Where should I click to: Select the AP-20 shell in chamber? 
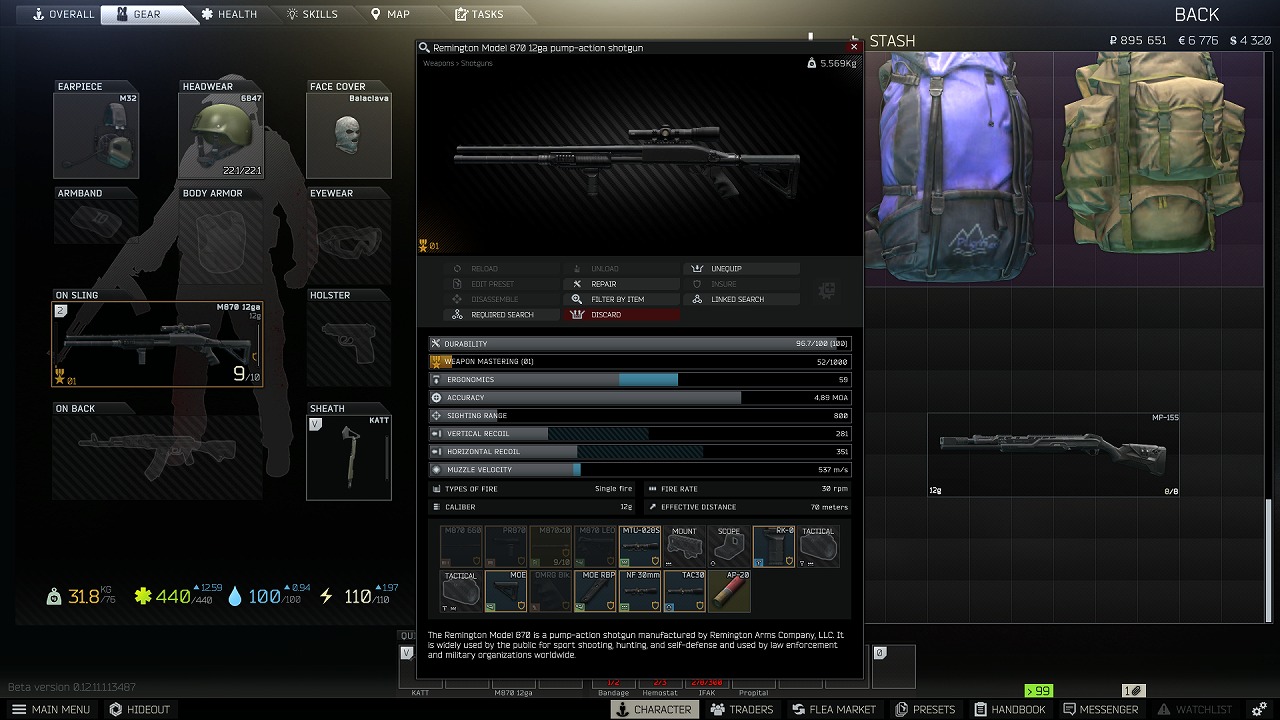pyautogui.click(x=729, y=591)
